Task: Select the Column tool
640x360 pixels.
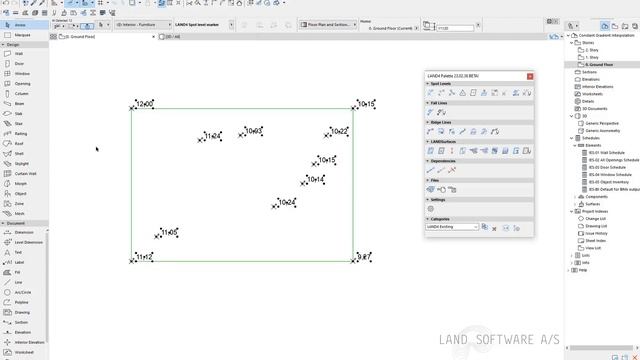Action: click(x=24, y=93)
